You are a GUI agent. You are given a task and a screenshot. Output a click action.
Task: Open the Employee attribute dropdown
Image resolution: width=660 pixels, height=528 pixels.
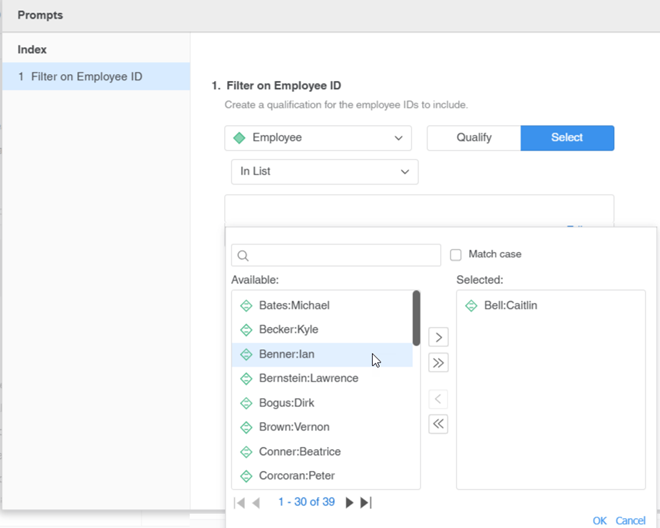pos(319,138)
